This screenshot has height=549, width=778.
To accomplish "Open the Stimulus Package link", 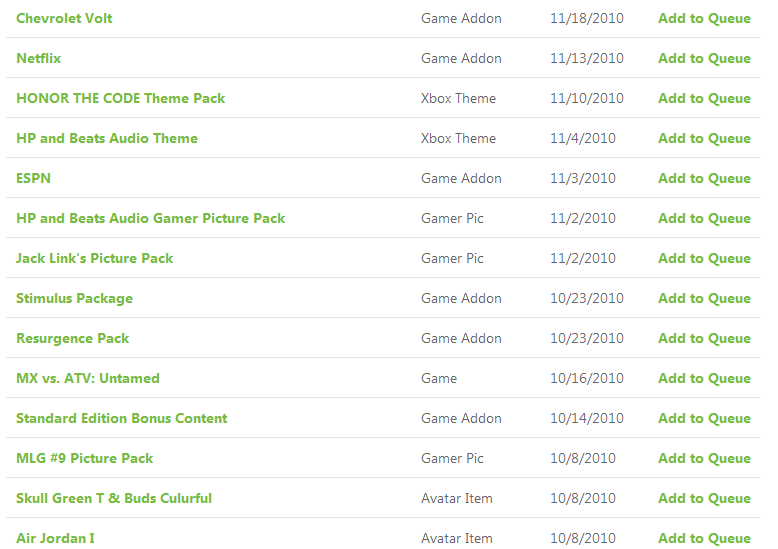I will pos(74,298).
